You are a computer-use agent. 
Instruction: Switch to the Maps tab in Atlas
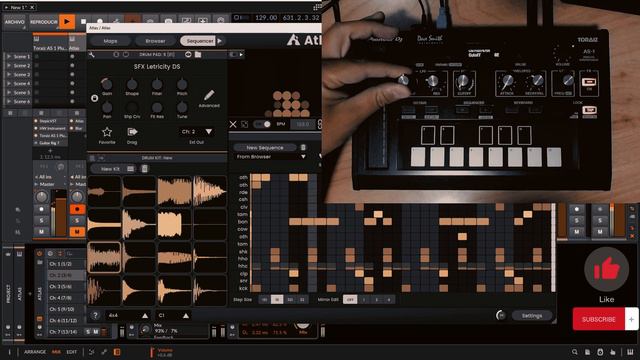click(110, 41)
